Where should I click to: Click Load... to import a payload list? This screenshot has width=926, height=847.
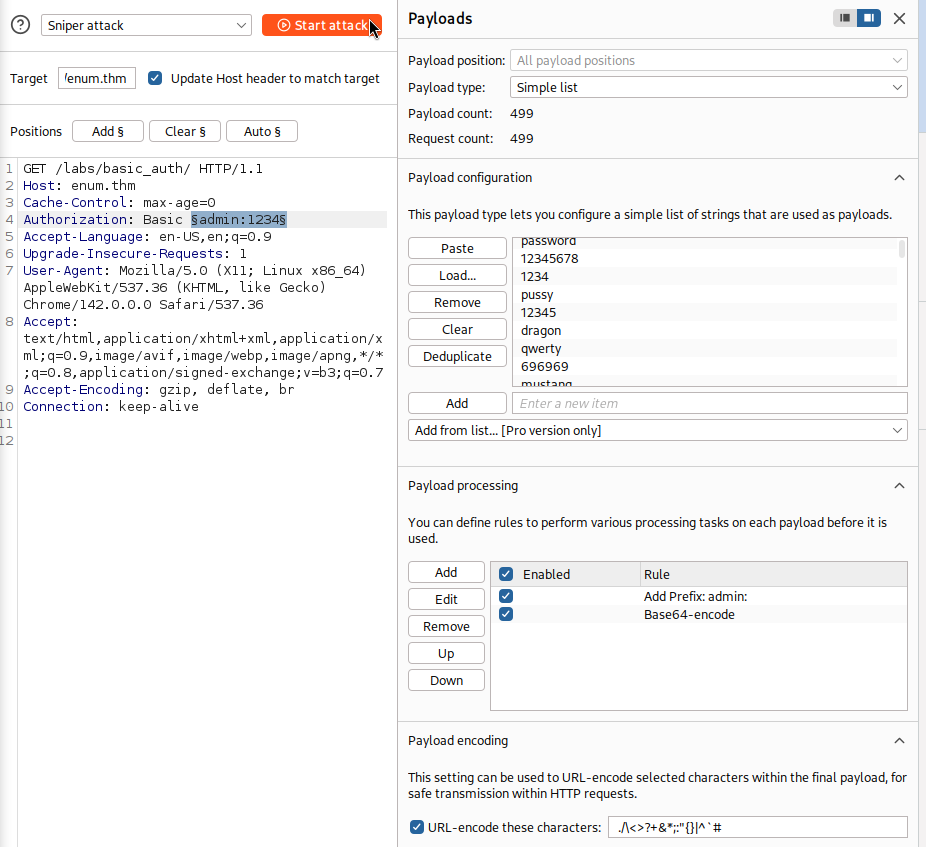pos(457,275)
